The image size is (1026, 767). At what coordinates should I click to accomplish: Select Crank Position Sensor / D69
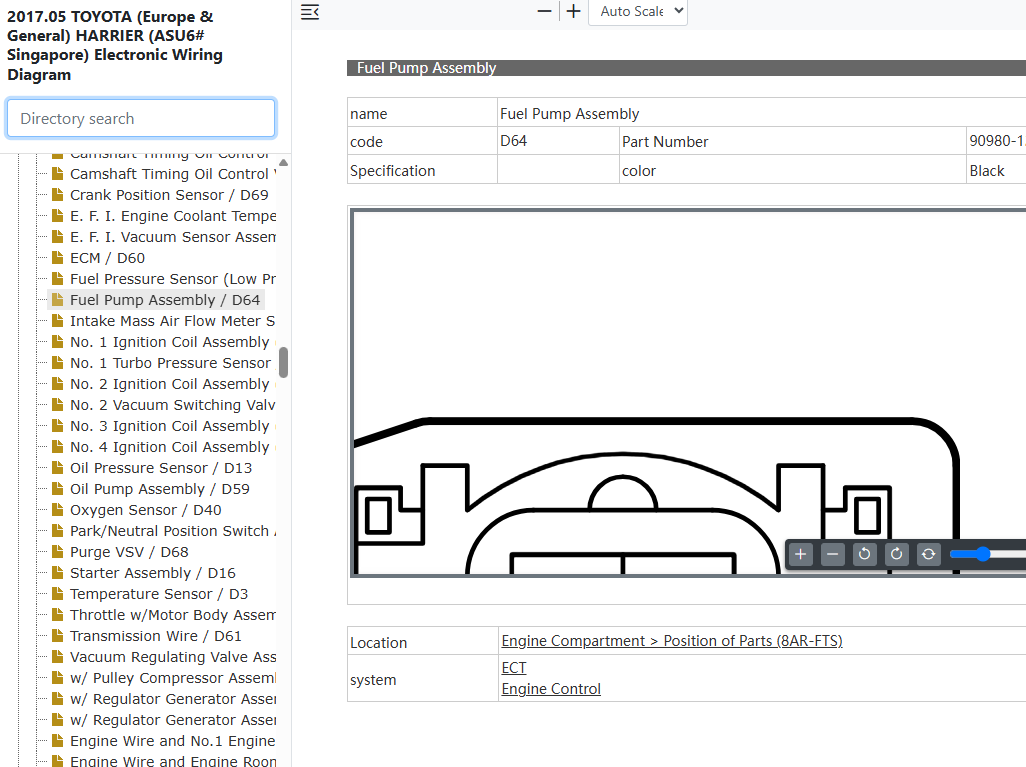coord(169,195)
